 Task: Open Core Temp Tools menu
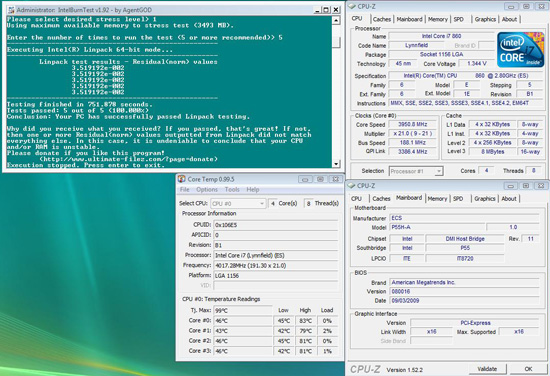[x=232, y=189]
